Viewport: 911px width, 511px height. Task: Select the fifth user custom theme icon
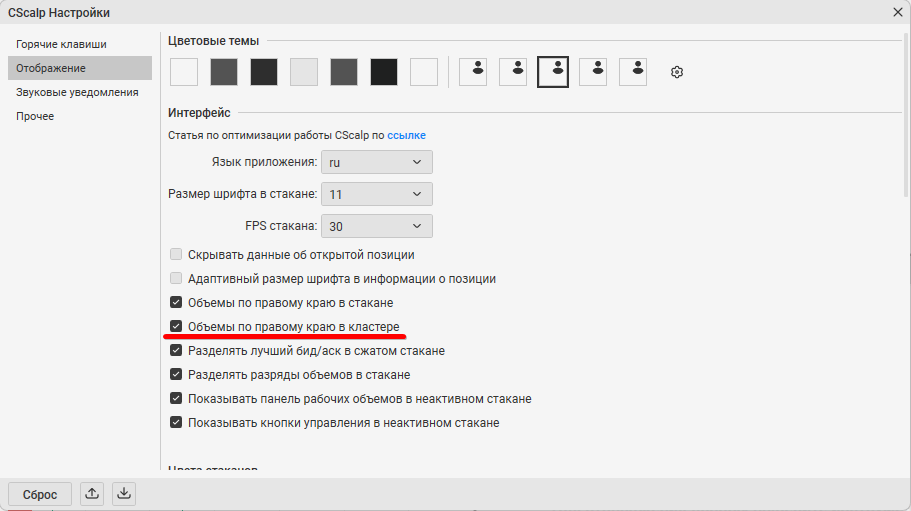(633, 72)
